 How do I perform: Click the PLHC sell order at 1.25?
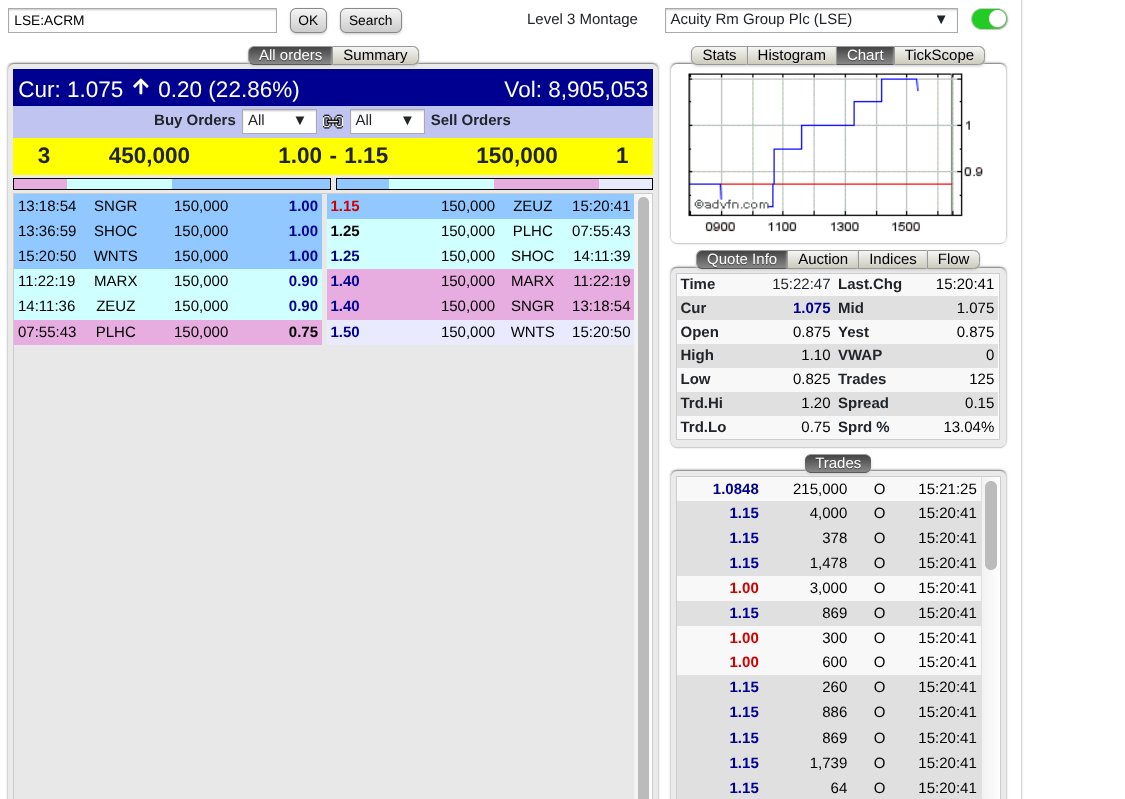480,232
